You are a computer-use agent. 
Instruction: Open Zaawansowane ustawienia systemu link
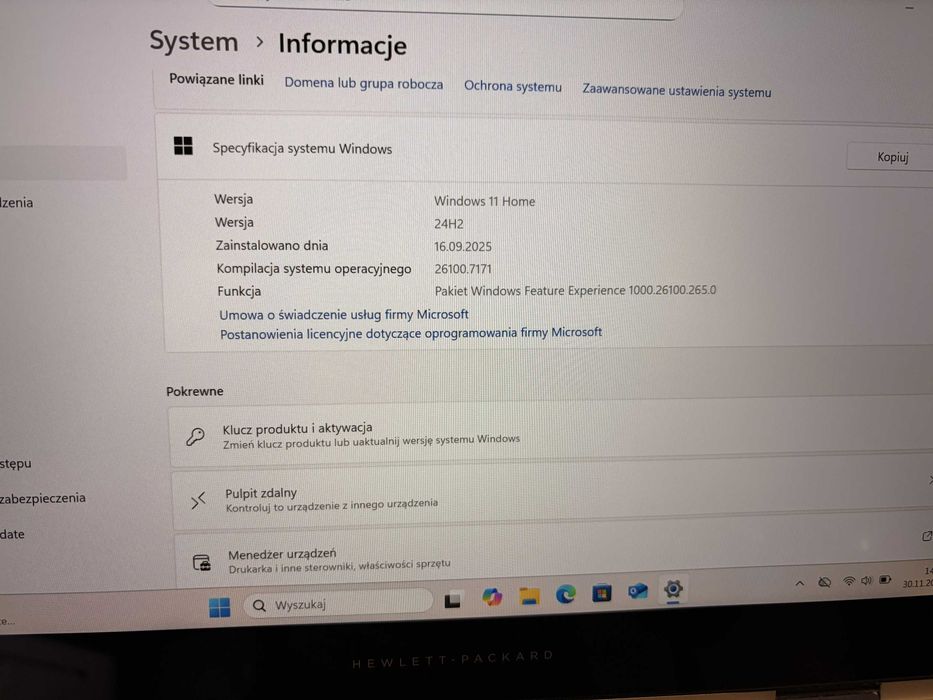point(677,91)
